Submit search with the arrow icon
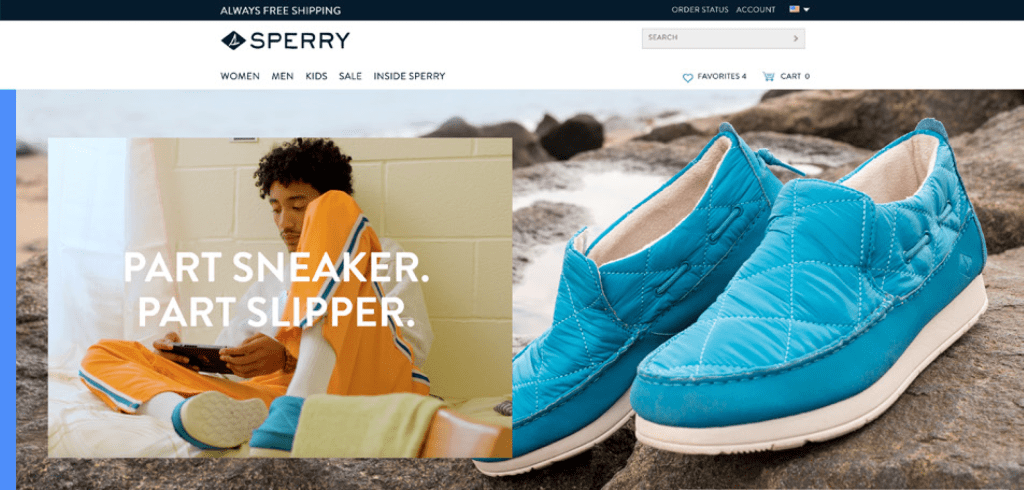Screen dimensions: 1024x490 tap(795, 39)
